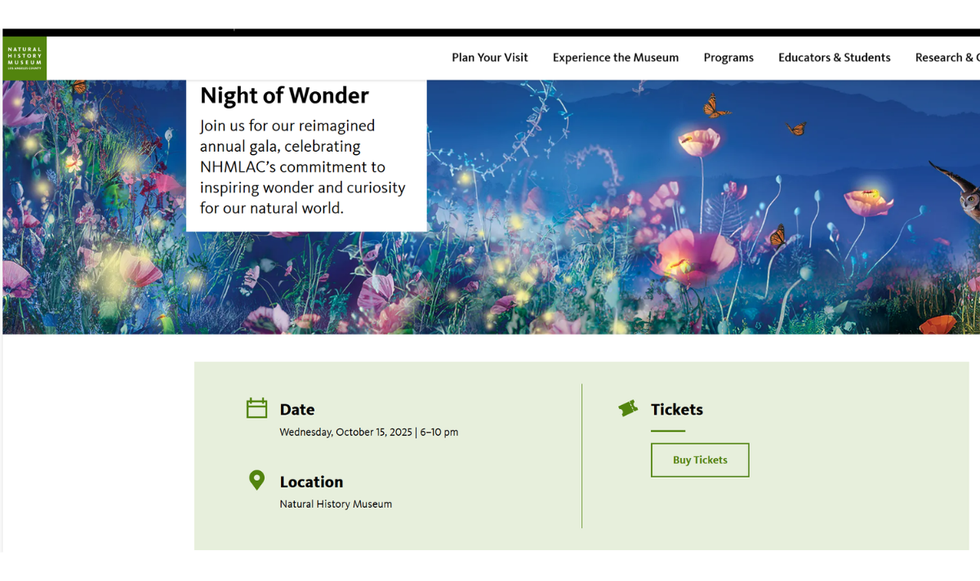The width and height of the screenshot is (980, 581).
Task: Open the partially visible Research menu item
Action: 946,58
